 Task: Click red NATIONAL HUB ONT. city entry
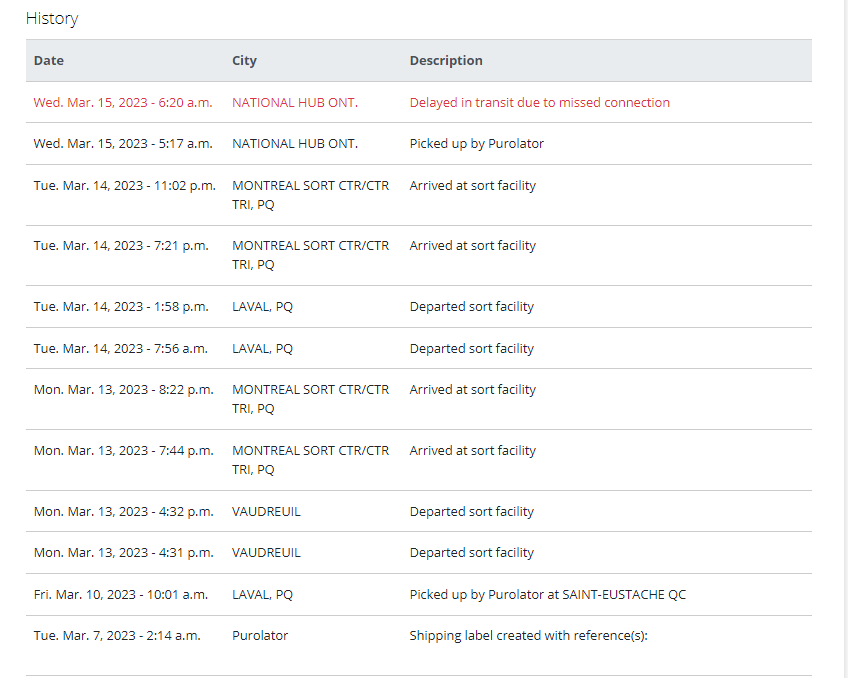coord(295,103)
